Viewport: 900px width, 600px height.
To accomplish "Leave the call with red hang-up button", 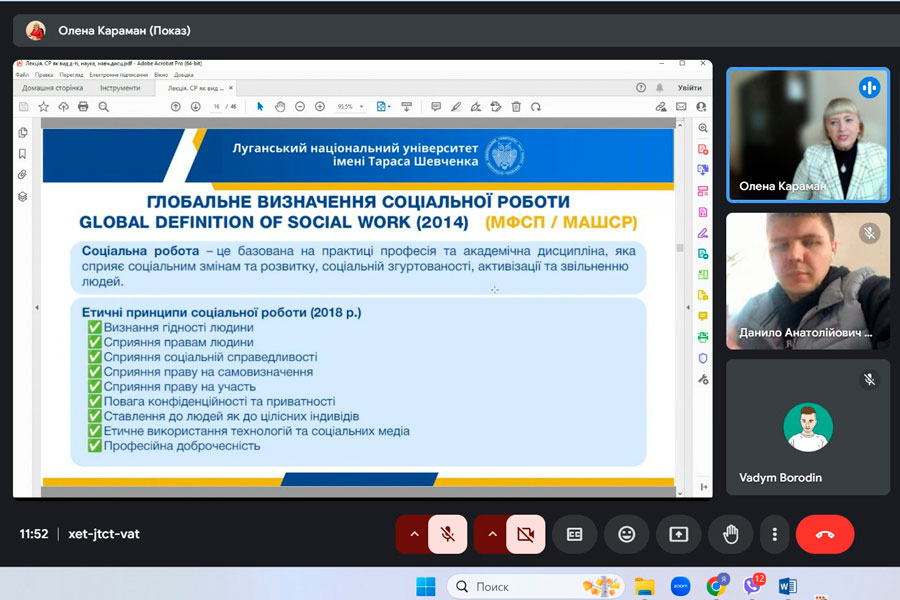I will (x=825, y=535).
